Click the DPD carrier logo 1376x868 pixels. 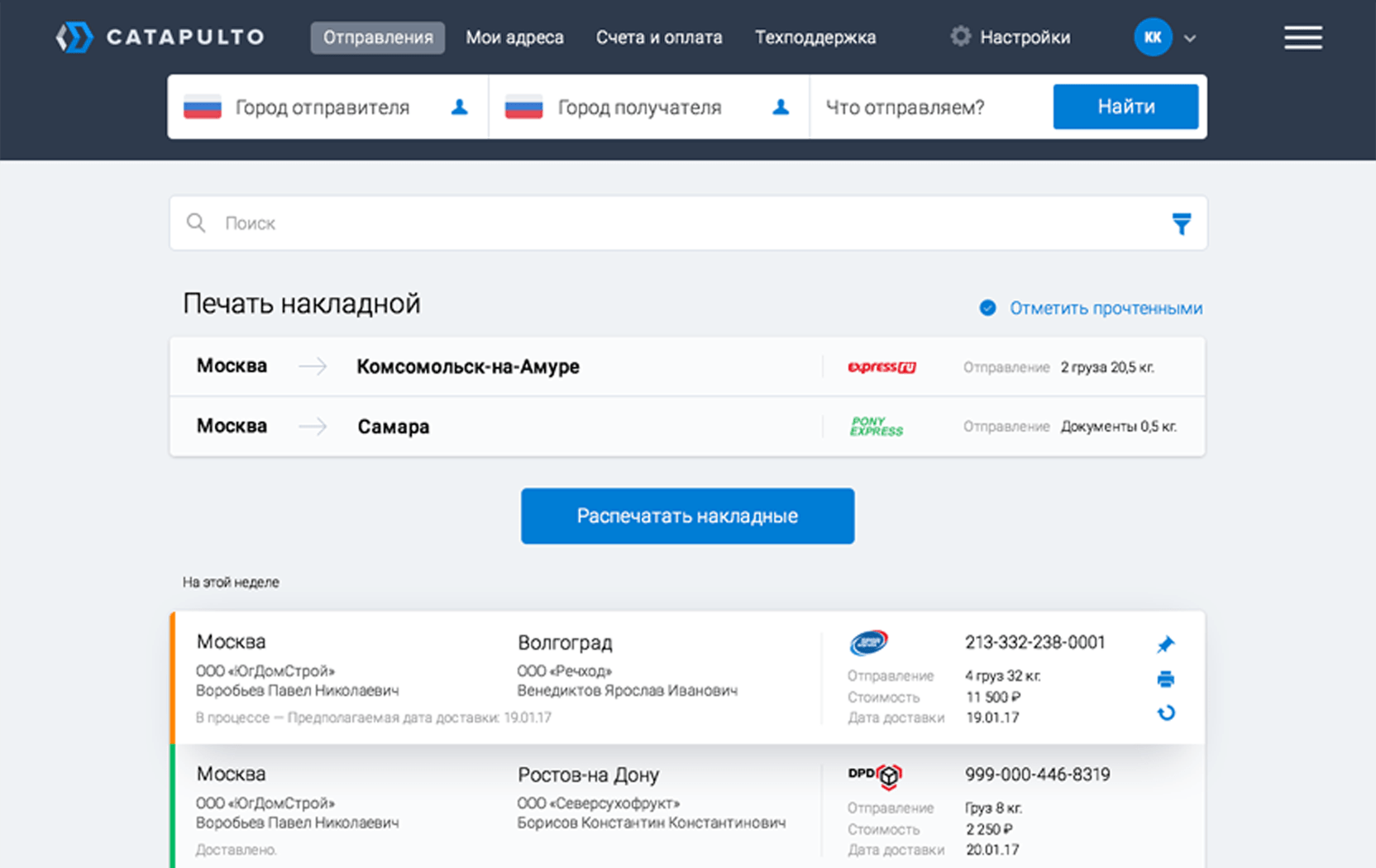click(875, 775)
